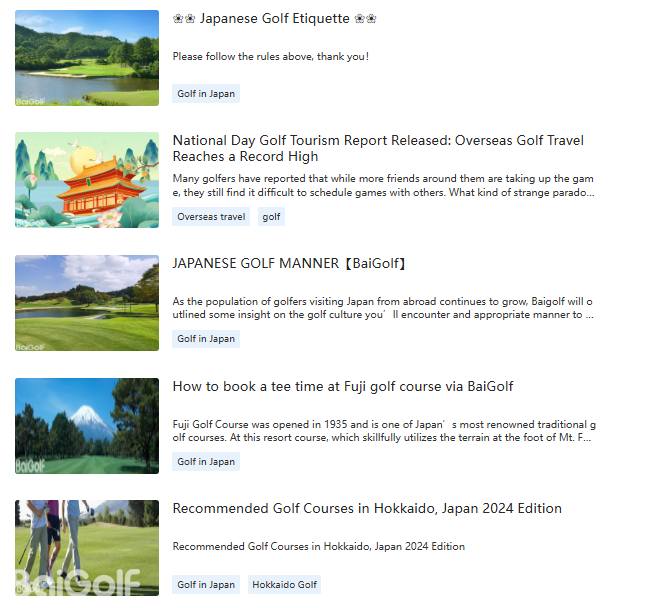Click the 'Please follow the rules above' description
The image size is (650, 608).
click(270, 57)
